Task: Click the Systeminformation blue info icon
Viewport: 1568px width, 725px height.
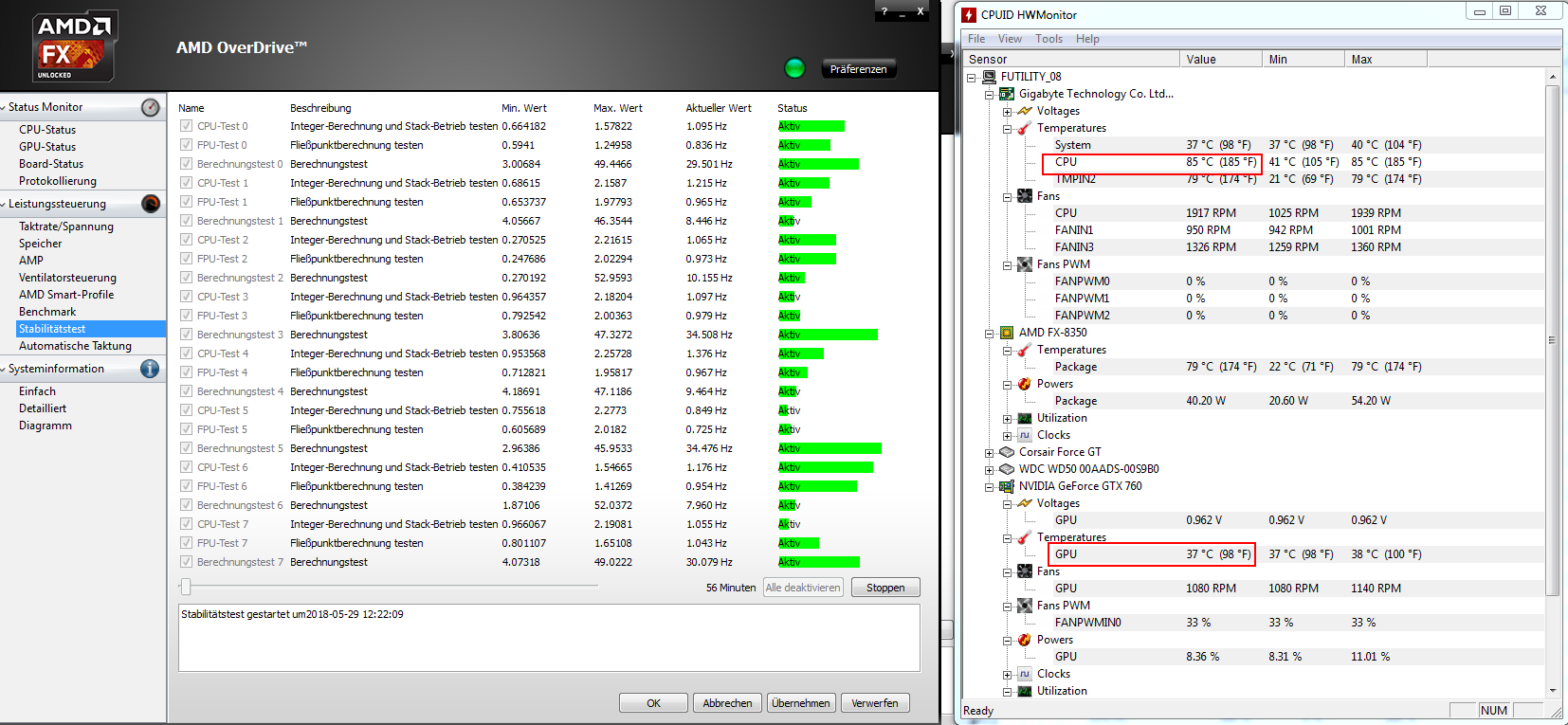Action: tap(150, 369)
